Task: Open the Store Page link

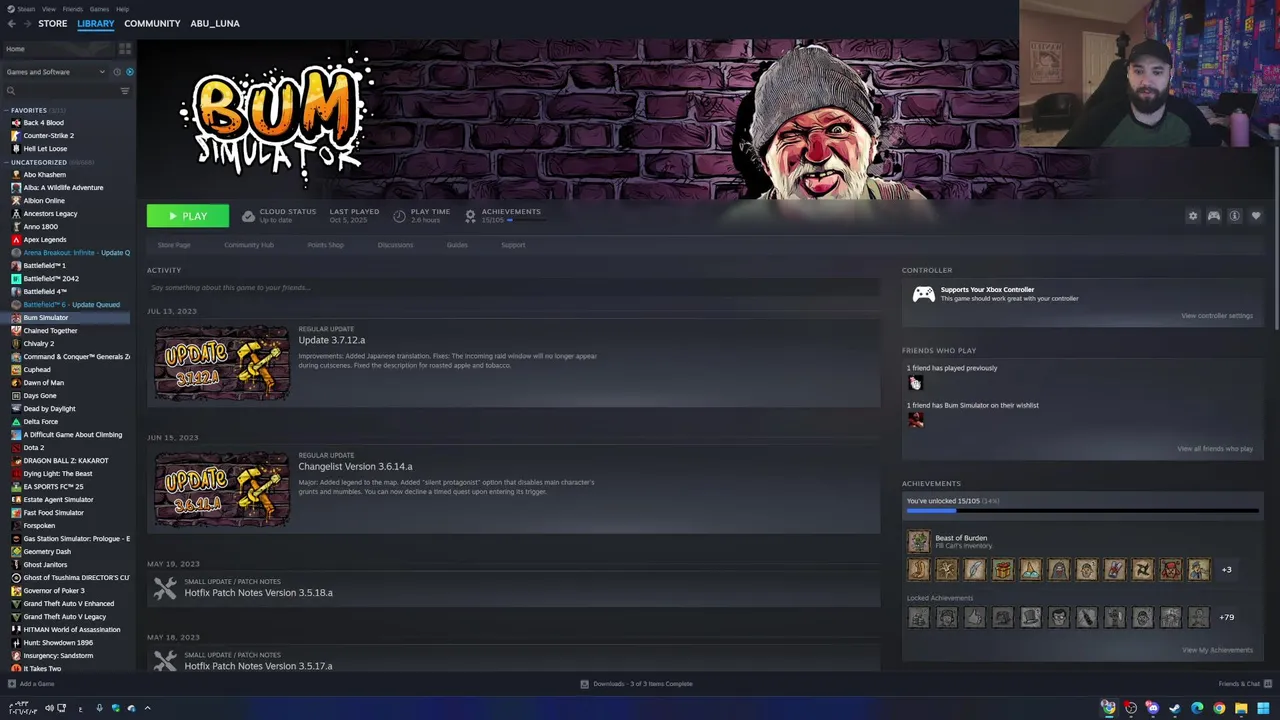Action: click(x=174, y=245)
